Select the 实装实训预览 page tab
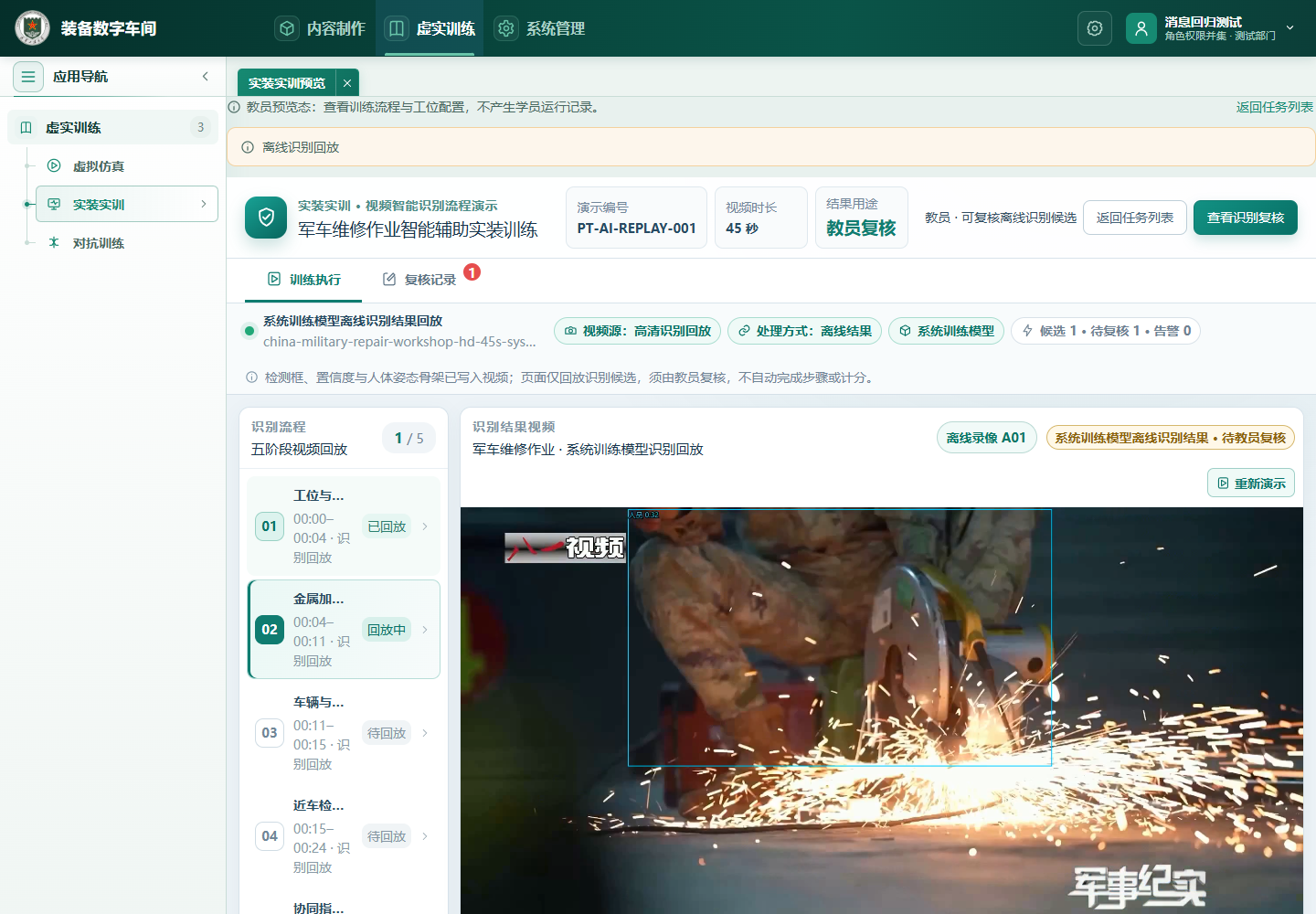The width and height of the screenshot is (1316, 914). click(x=287, y=83)
